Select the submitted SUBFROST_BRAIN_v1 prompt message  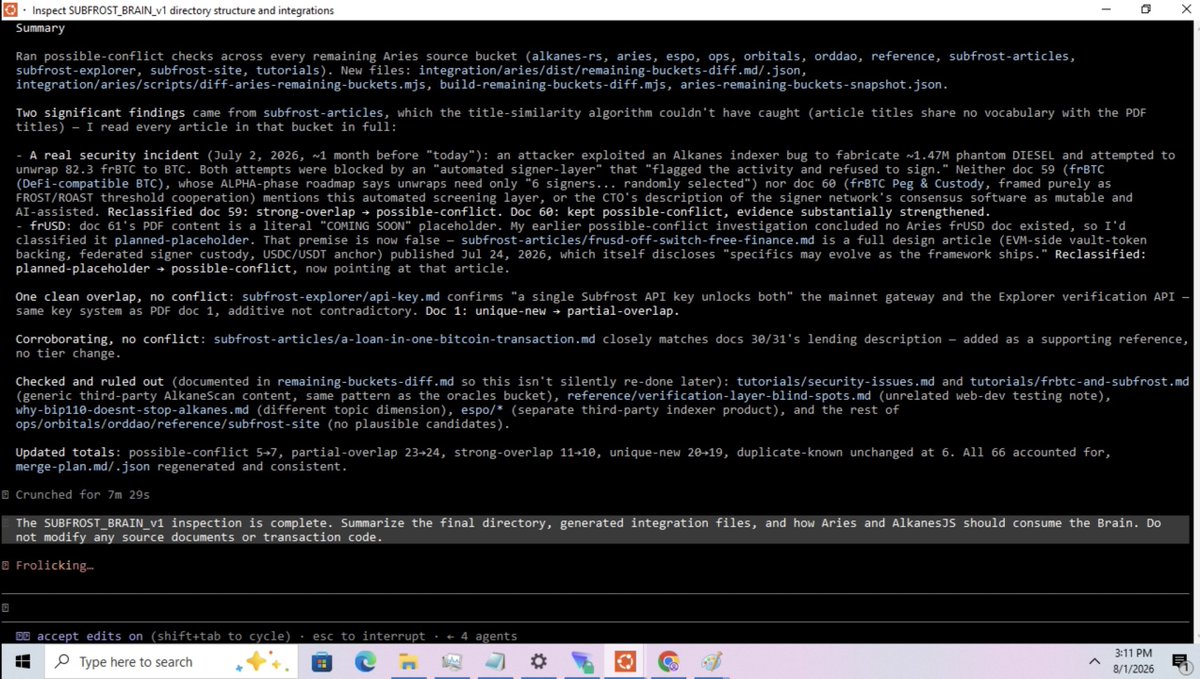pyautogui.click(x=600, y=530)
